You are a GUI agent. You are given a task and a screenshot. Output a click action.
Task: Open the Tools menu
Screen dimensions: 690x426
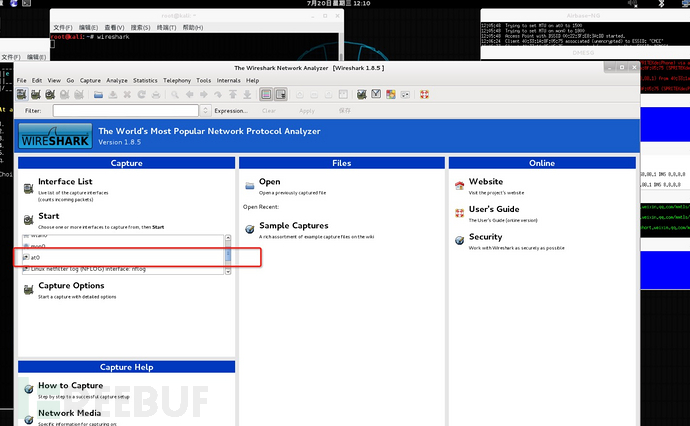point(203,81)
